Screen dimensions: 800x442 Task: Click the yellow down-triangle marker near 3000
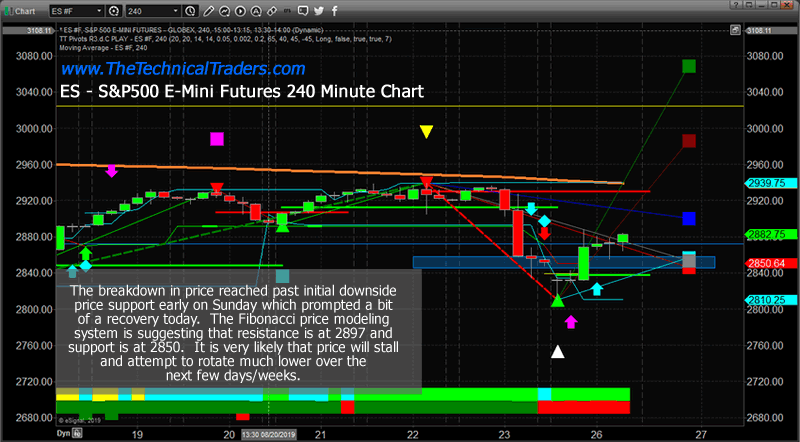click(426, 132)
